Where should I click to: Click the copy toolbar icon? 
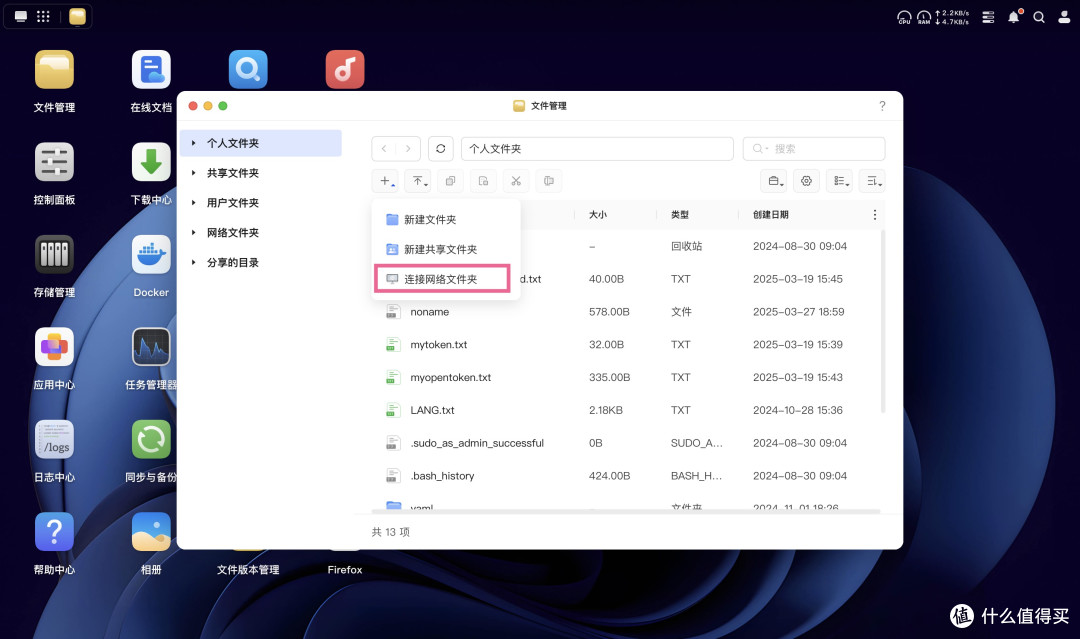tap(450, 181)
